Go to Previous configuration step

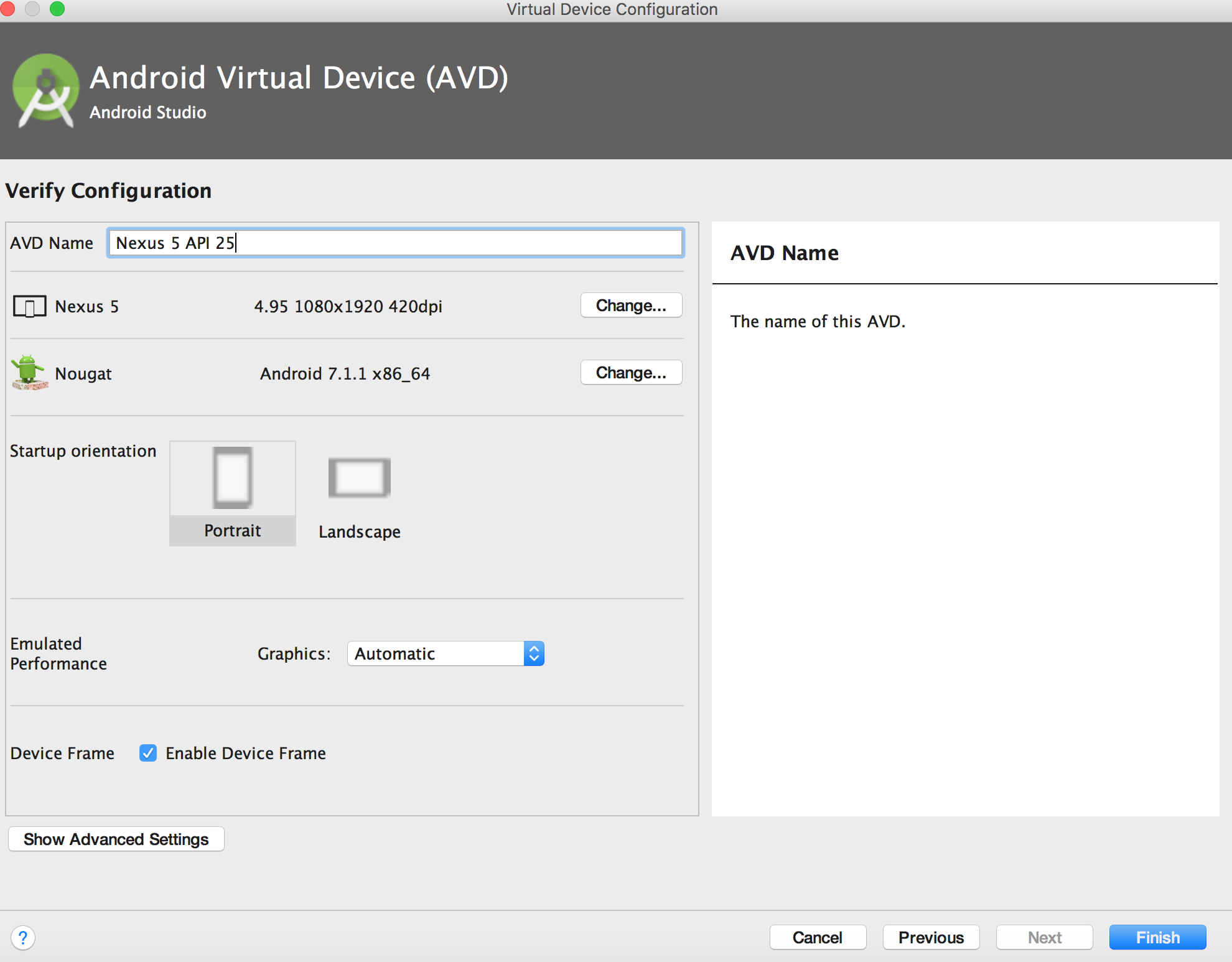point(931,937)
